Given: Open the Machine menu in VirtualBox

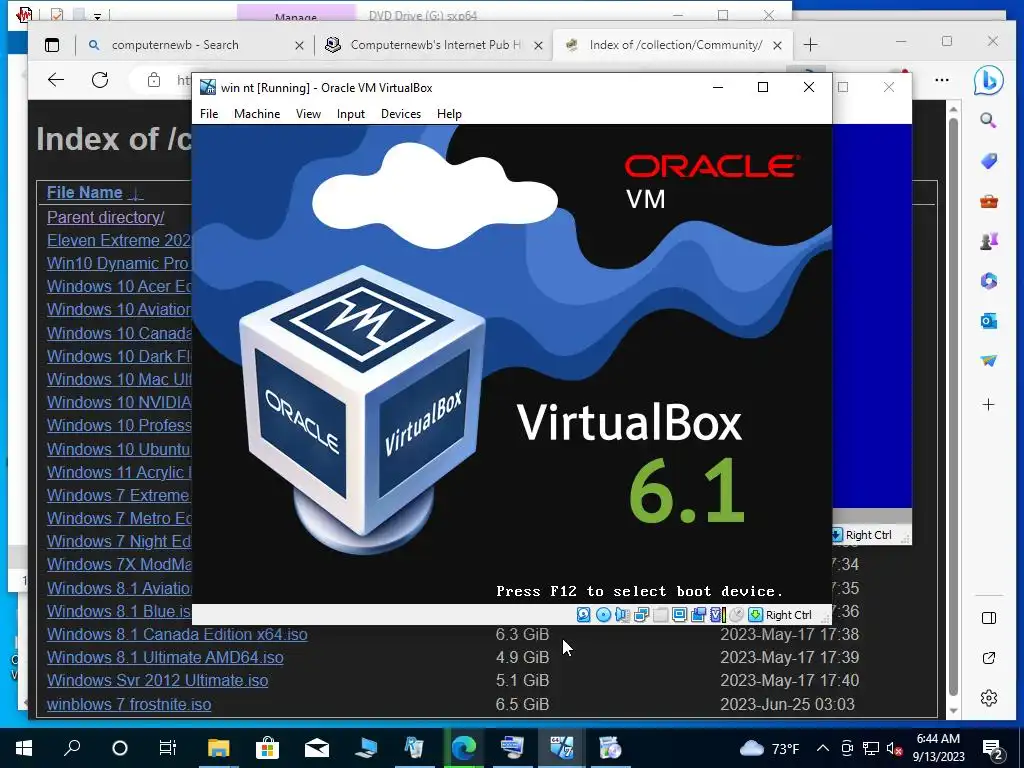Looking at the screenshot, I should tap(257, 114).
